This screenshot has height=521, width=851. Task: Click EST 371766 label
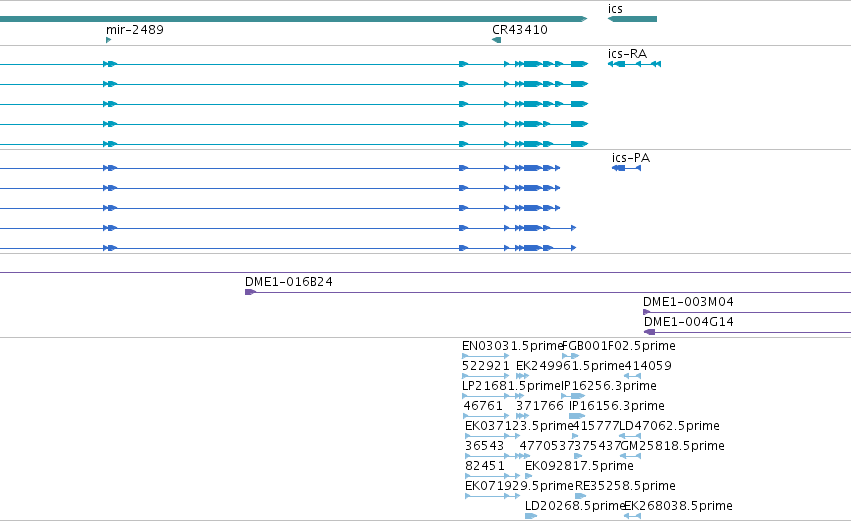[540, 406]
